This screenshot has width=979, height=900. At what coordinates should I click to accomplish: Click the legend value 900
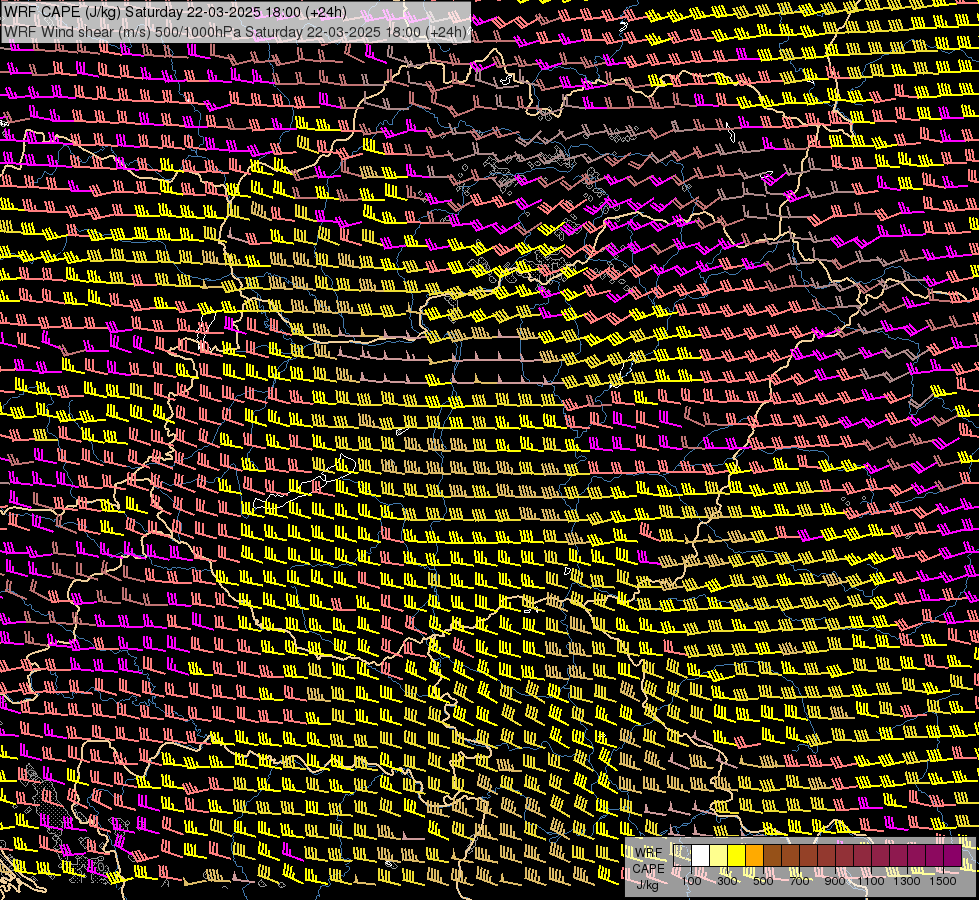tap(835, 881)
